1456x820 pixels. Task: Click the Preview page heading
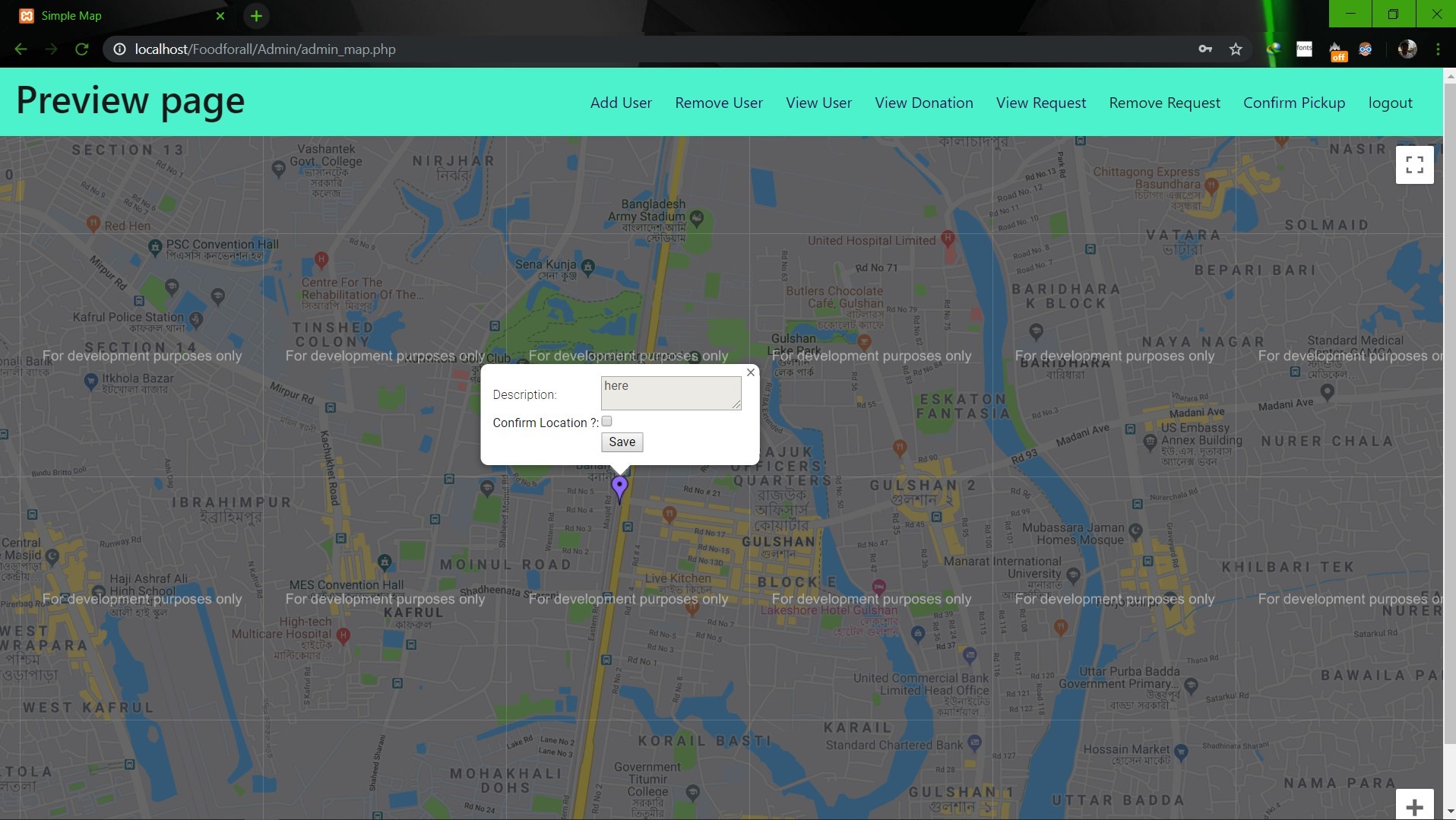click(130, 100)
